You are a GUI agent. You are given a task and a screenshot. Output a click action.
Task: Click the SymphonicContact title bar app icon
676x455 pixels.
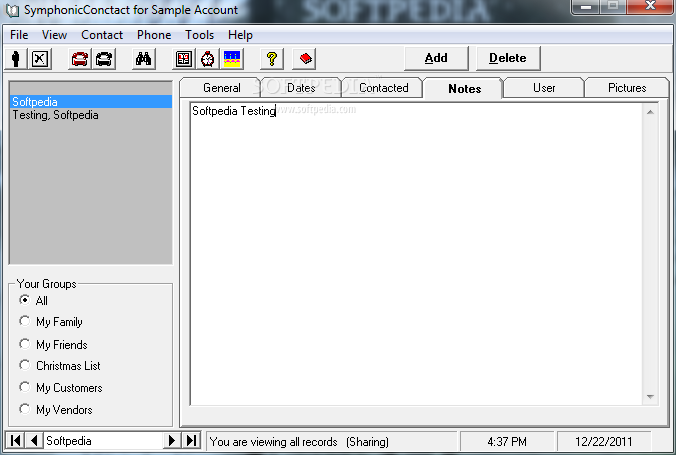pyautogui.click(x=12, y=10)
